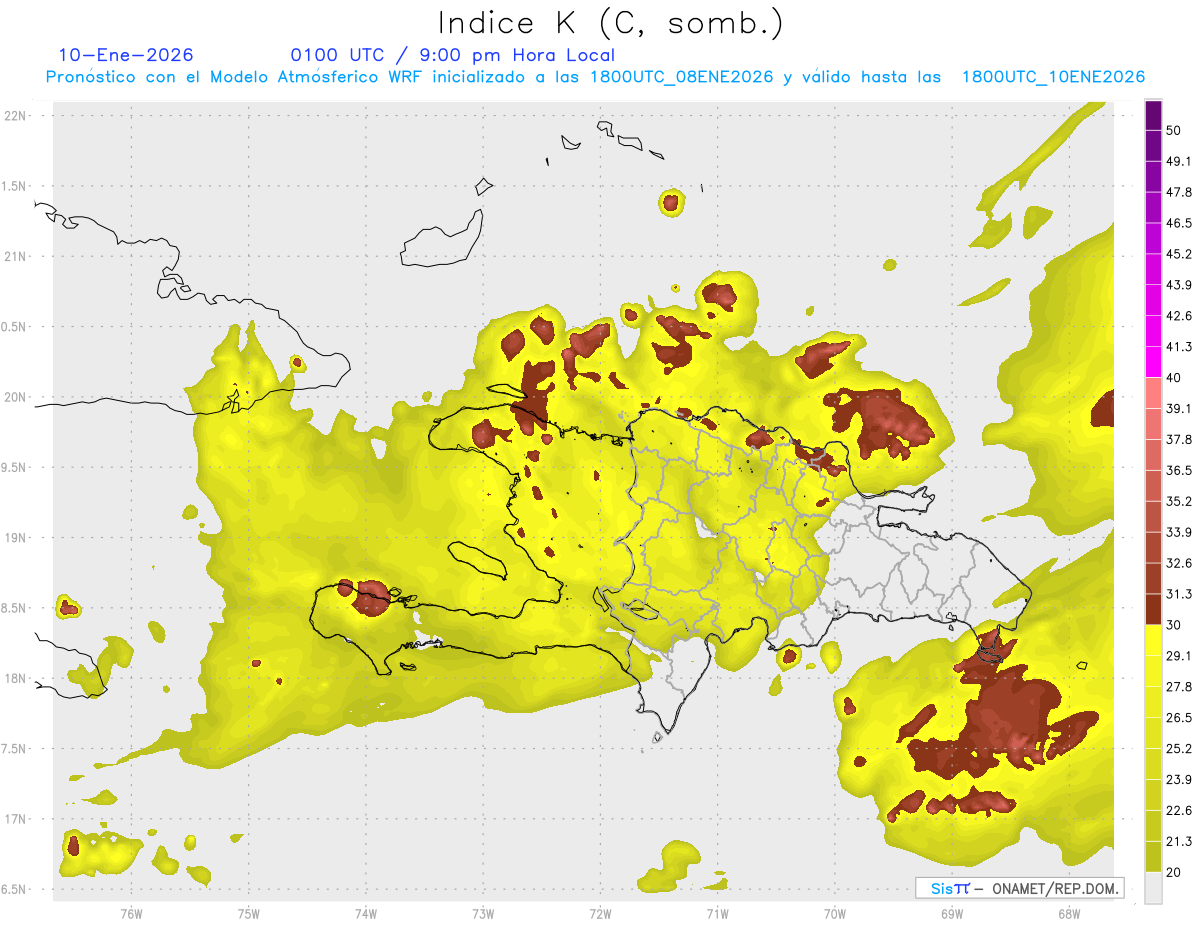Click the '22.6' color scale label

tap(1178, 811)
